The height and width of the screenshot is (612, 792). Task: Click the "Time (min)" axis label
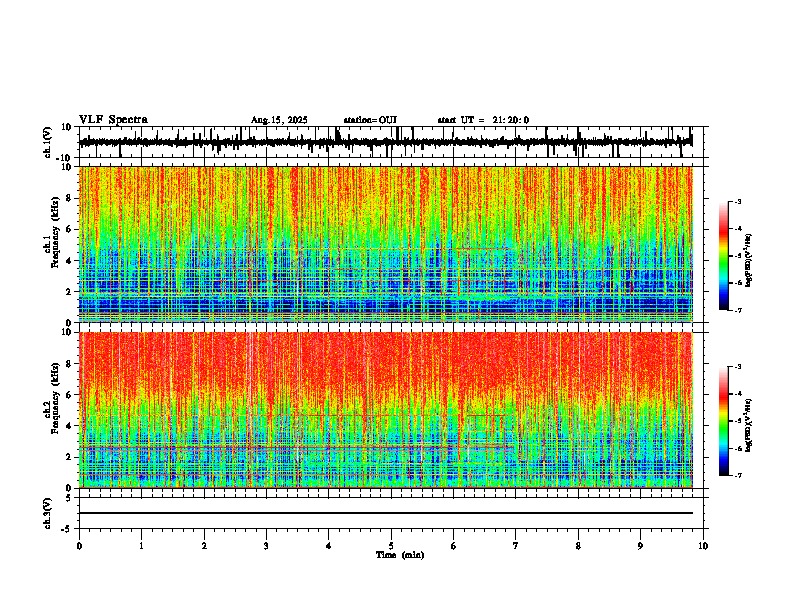pyautogui.click(x=400, y=555)
